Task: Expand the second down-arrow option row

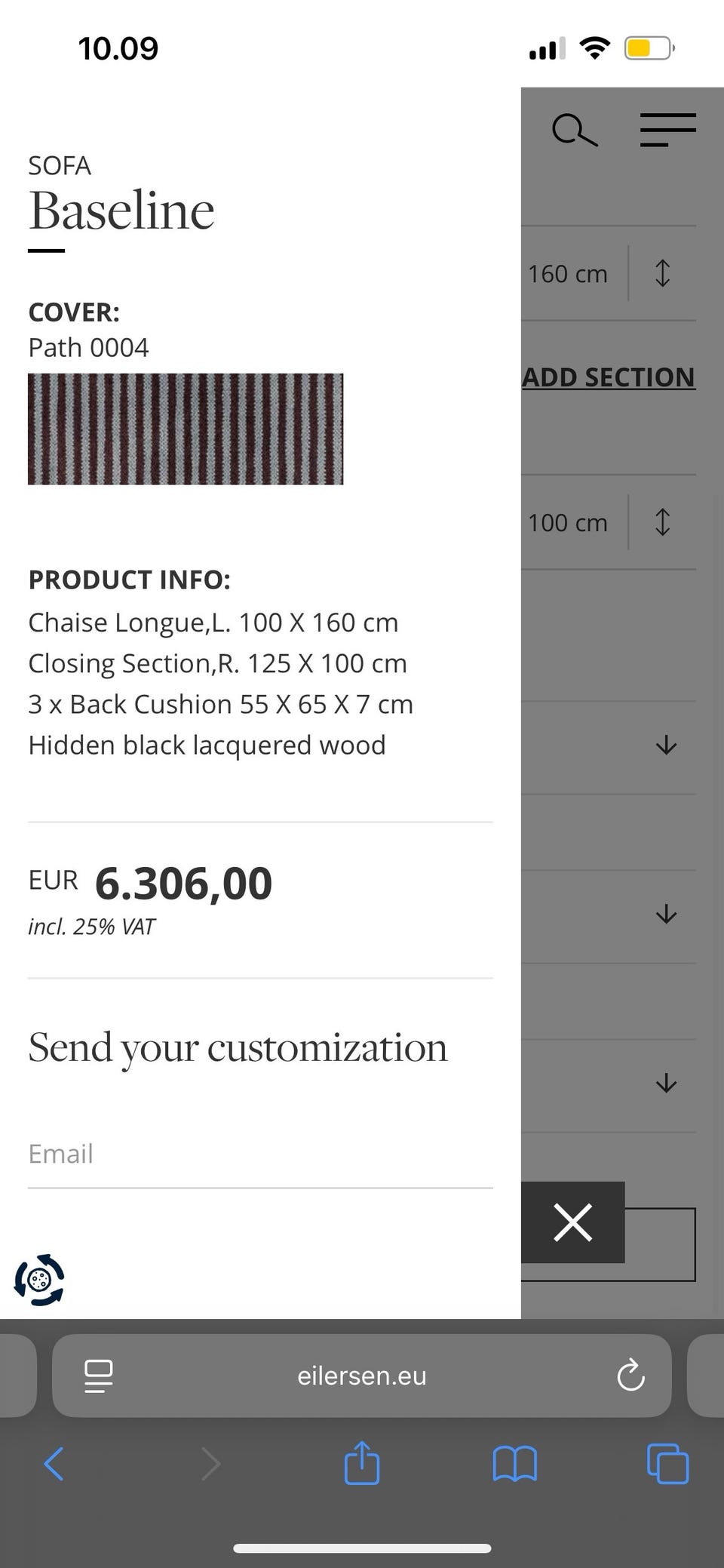Action: click(666, 915)
